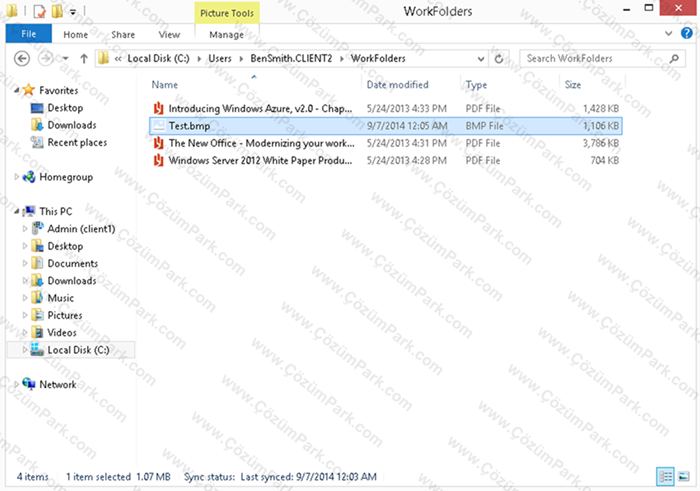Screen dimensions: 700x491
Task: Go back using the Back arrow
Action: [22, 58]
